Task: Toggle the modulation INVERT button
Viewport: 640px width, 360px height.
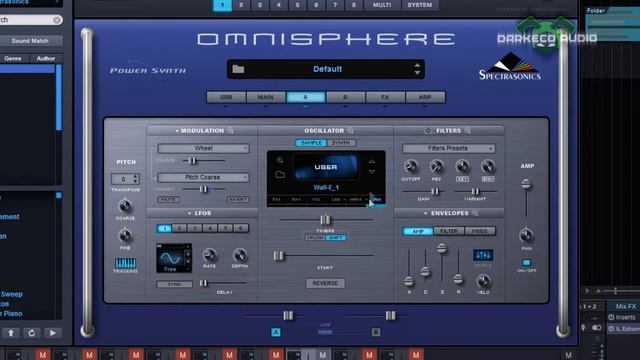Action: [238, 200]
